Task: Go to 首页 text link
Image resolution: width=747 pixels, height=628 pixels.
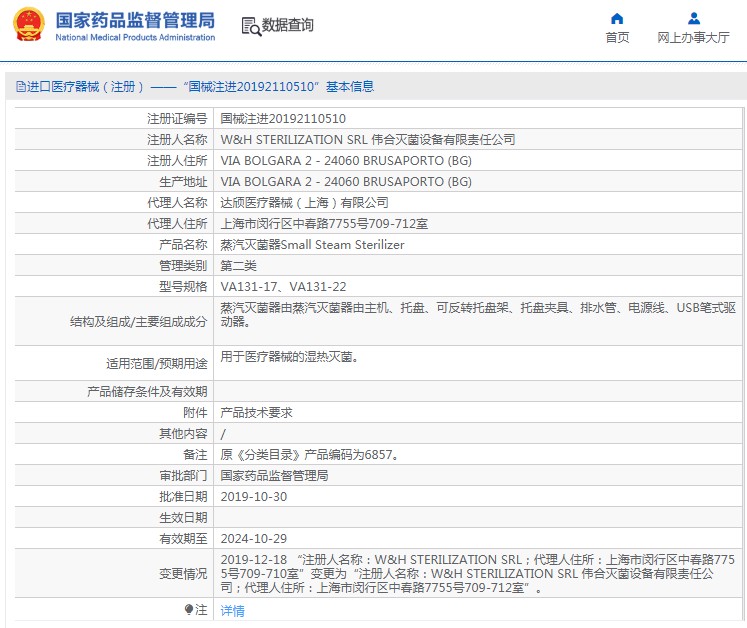Action: 617,38
